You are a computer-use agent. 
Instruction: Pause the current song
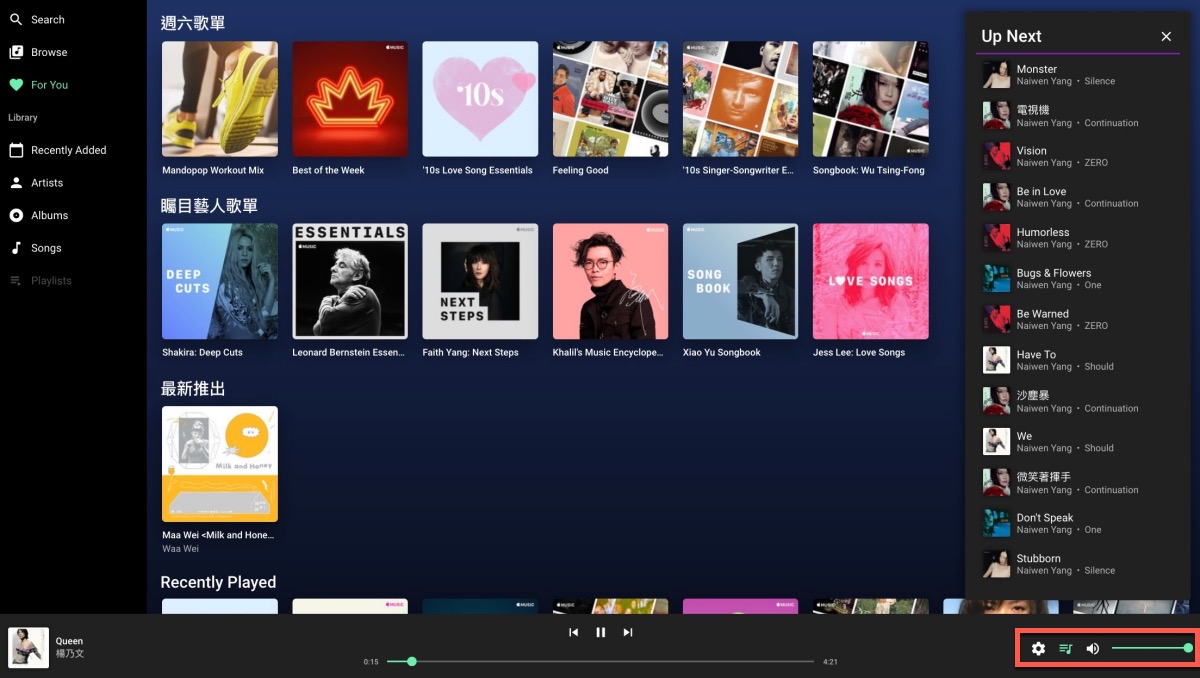point(601,632)
